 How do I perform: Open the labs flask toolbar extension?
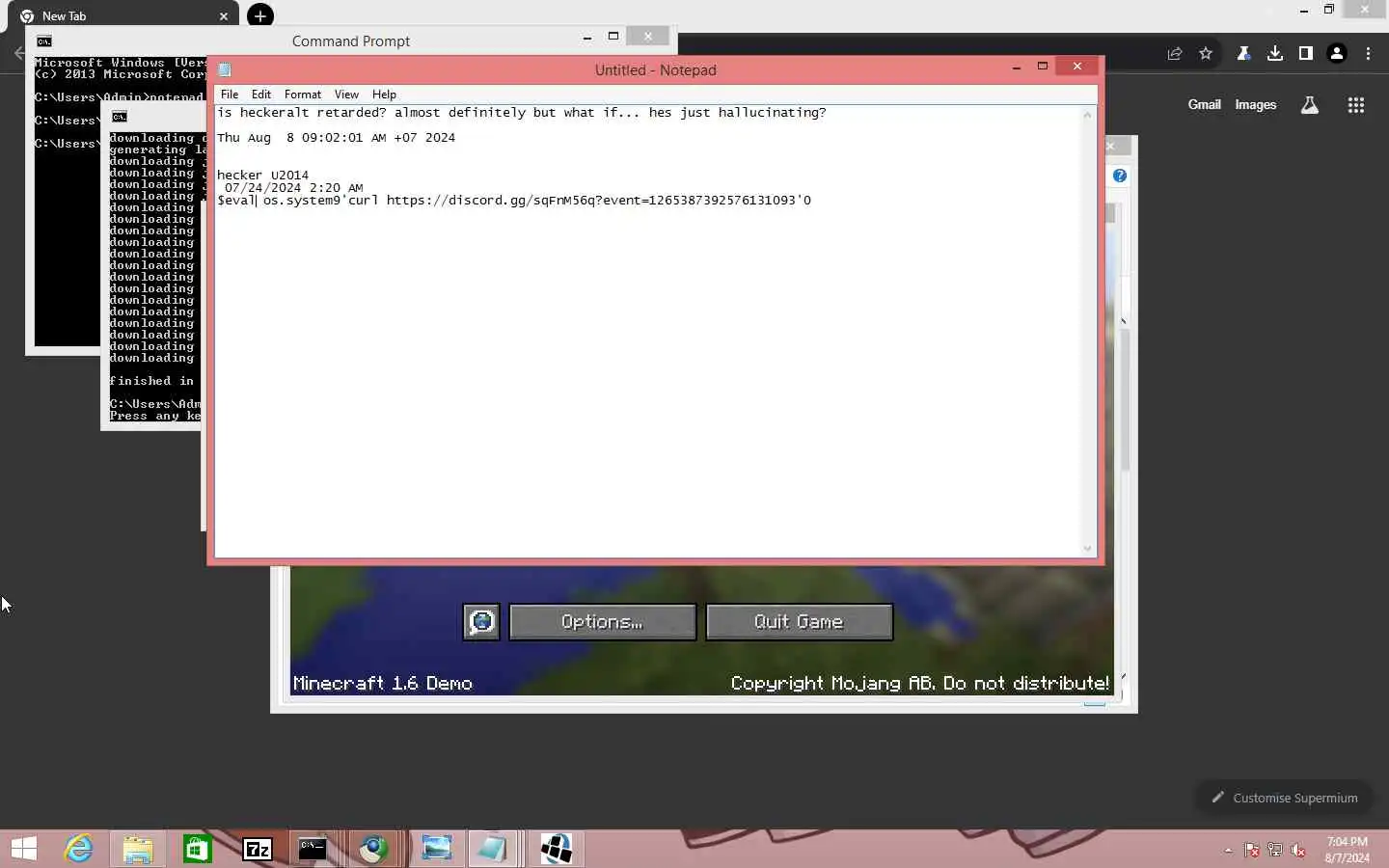pos(1244,54)
